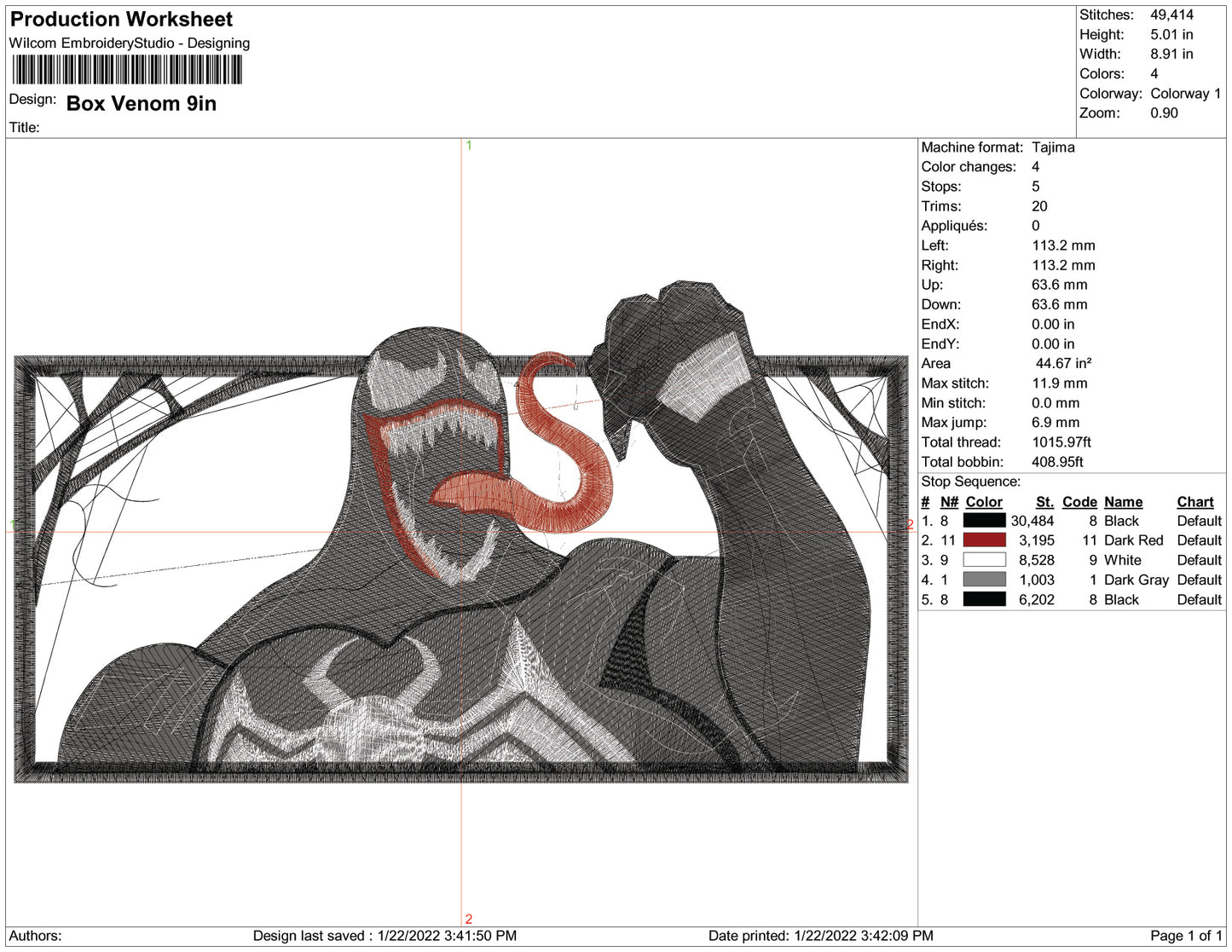Select the 'Box Venom 9in' design name
Image resolution: width=1232 pixels, height=952 pixels.
tap(142, 104)
